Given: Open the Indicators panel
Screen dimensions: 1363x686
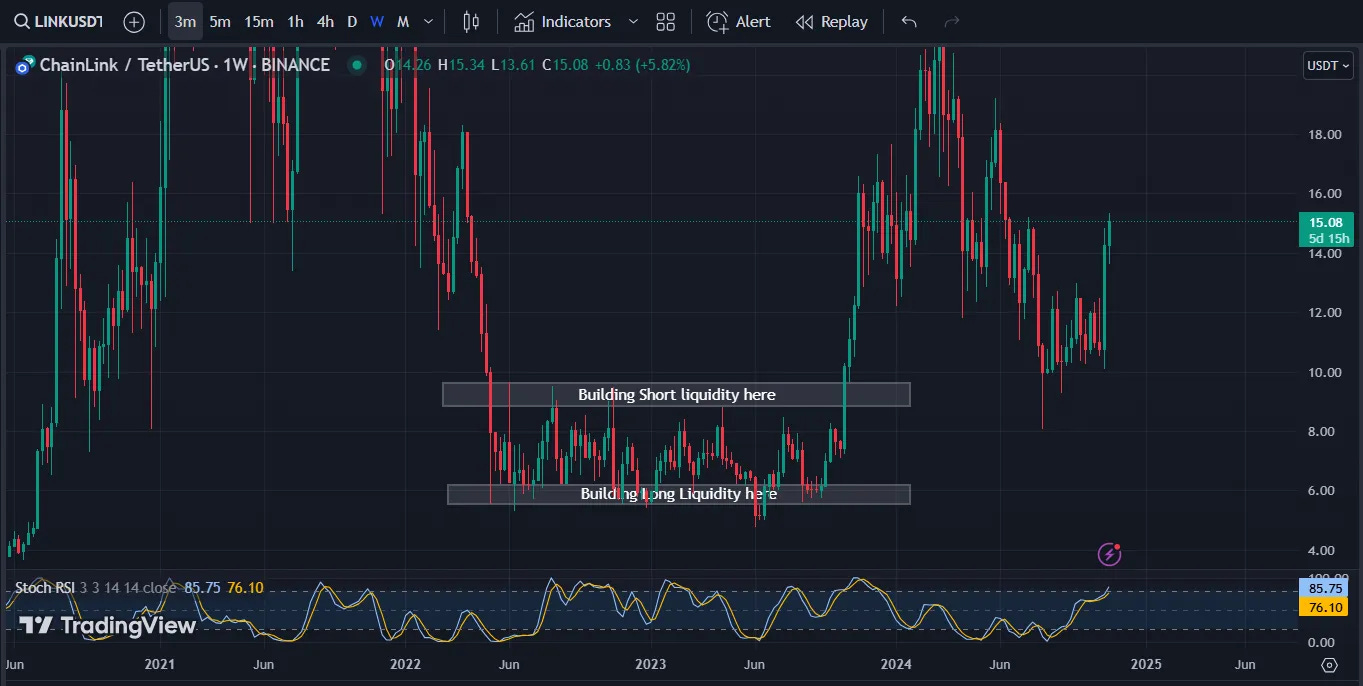Looking at the screenshot, I should pyautogui.click(x=563, y=21).
